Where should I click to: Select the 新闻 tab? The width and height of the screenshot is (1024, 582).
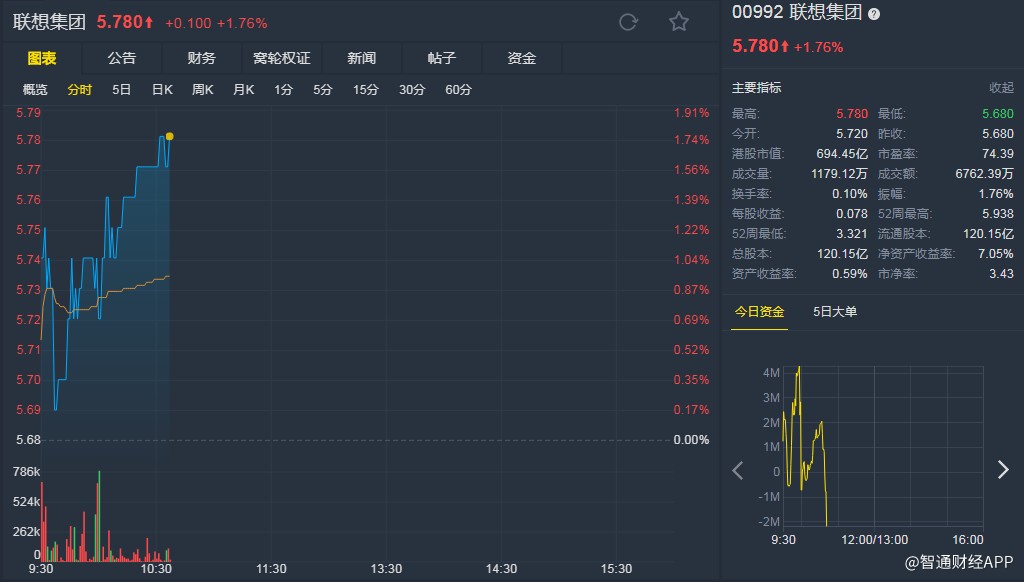pos(362,58)
